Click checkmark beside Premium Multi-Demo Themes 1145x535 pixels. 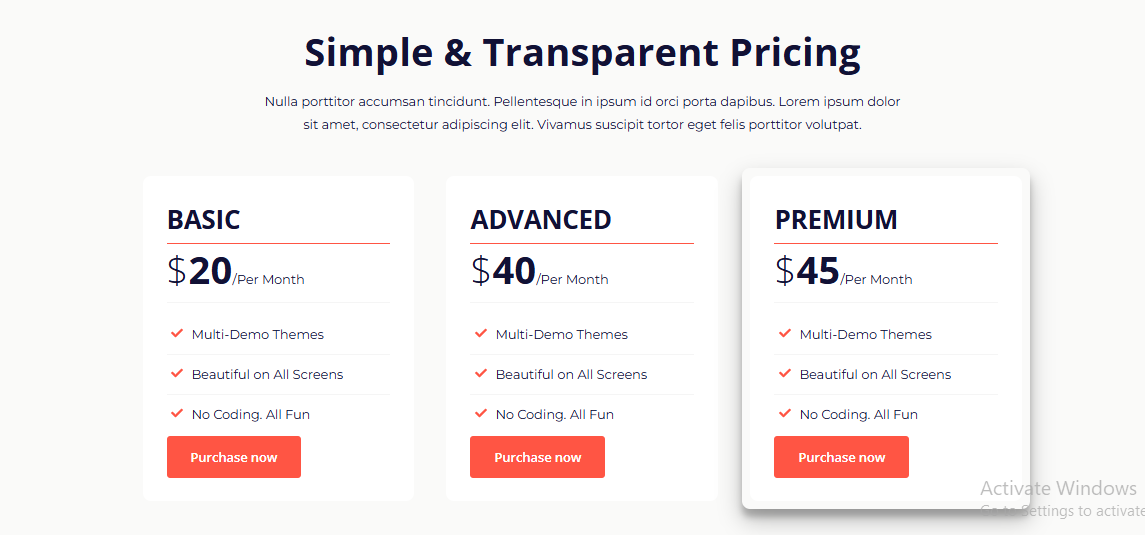[785, 333]
